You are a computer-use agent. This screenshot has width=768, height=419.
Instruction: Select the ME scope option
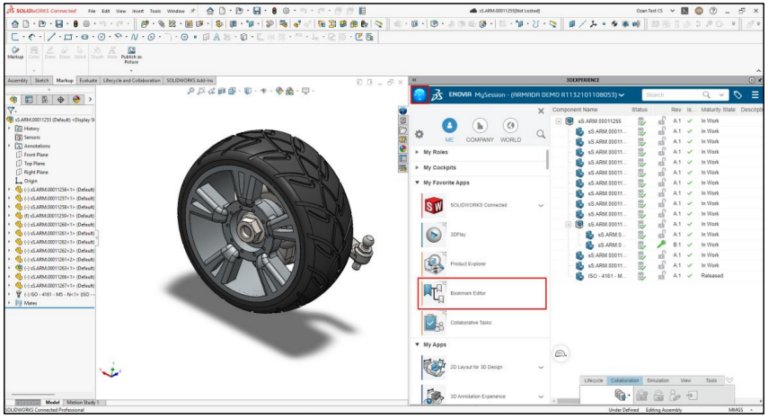(x=449, y=127)
